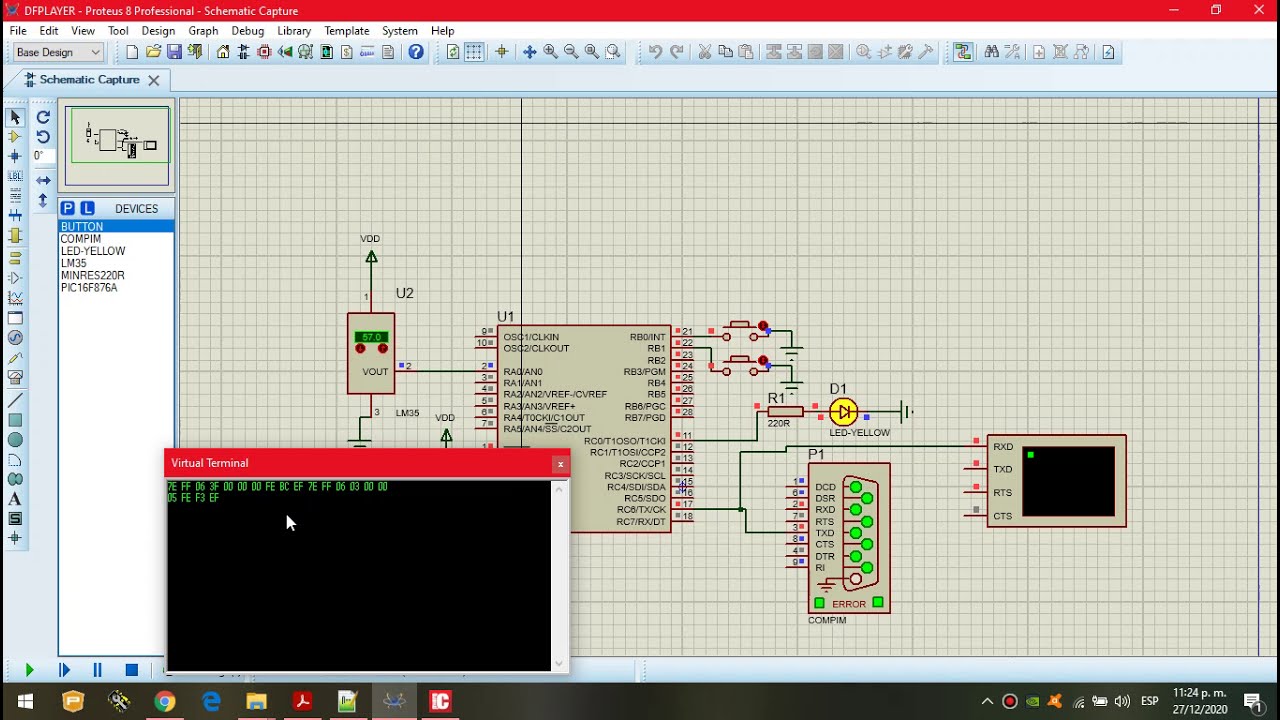This screenshot has height=720, width=1280.
Task: Open the Windows Start menu
Action: click(x=25, y=701)
